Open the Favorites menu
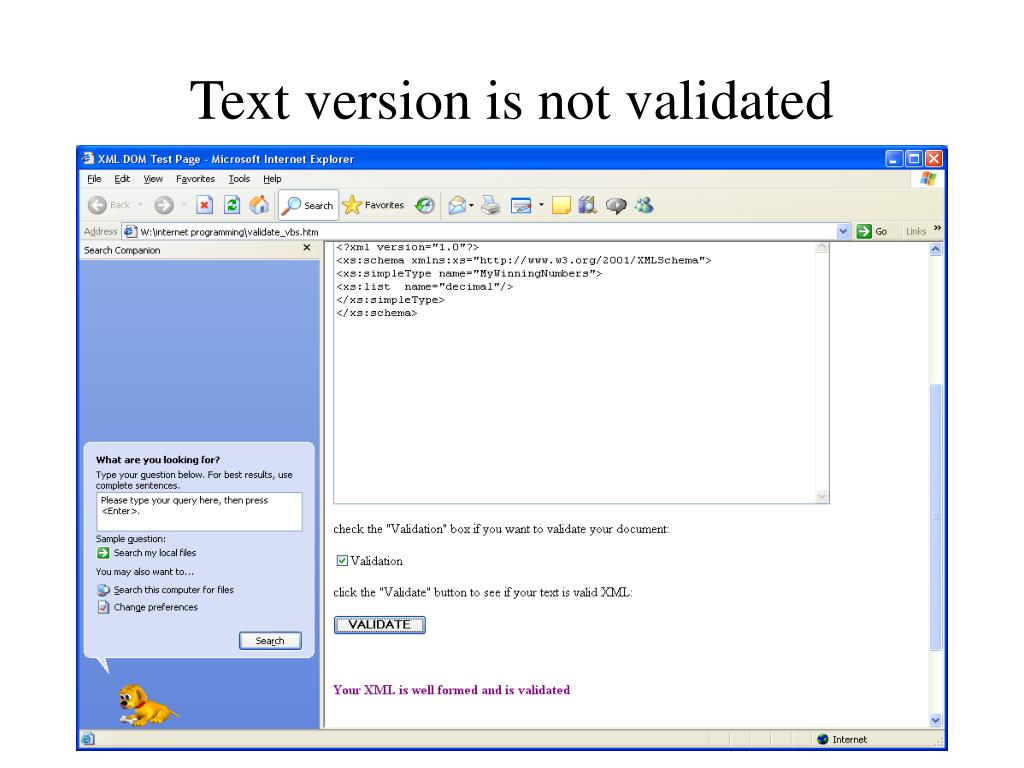This screenshot has width=1024, height=768. tap(195, 179)
